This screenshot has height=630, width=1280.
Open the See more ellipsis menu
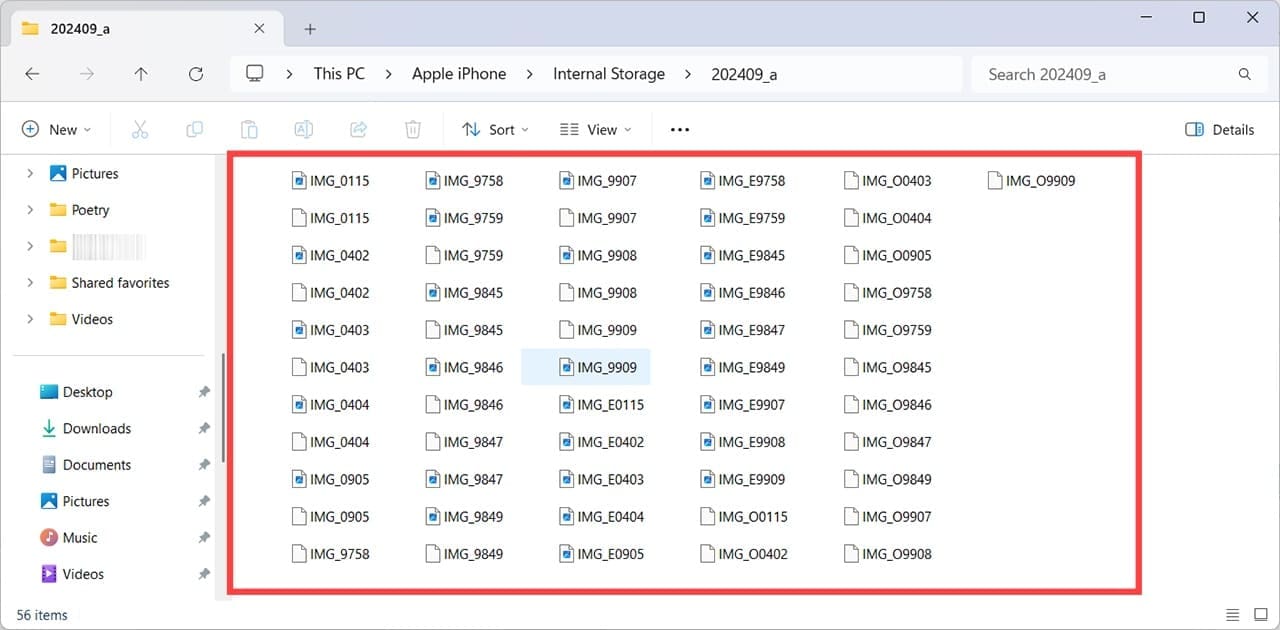680,129
